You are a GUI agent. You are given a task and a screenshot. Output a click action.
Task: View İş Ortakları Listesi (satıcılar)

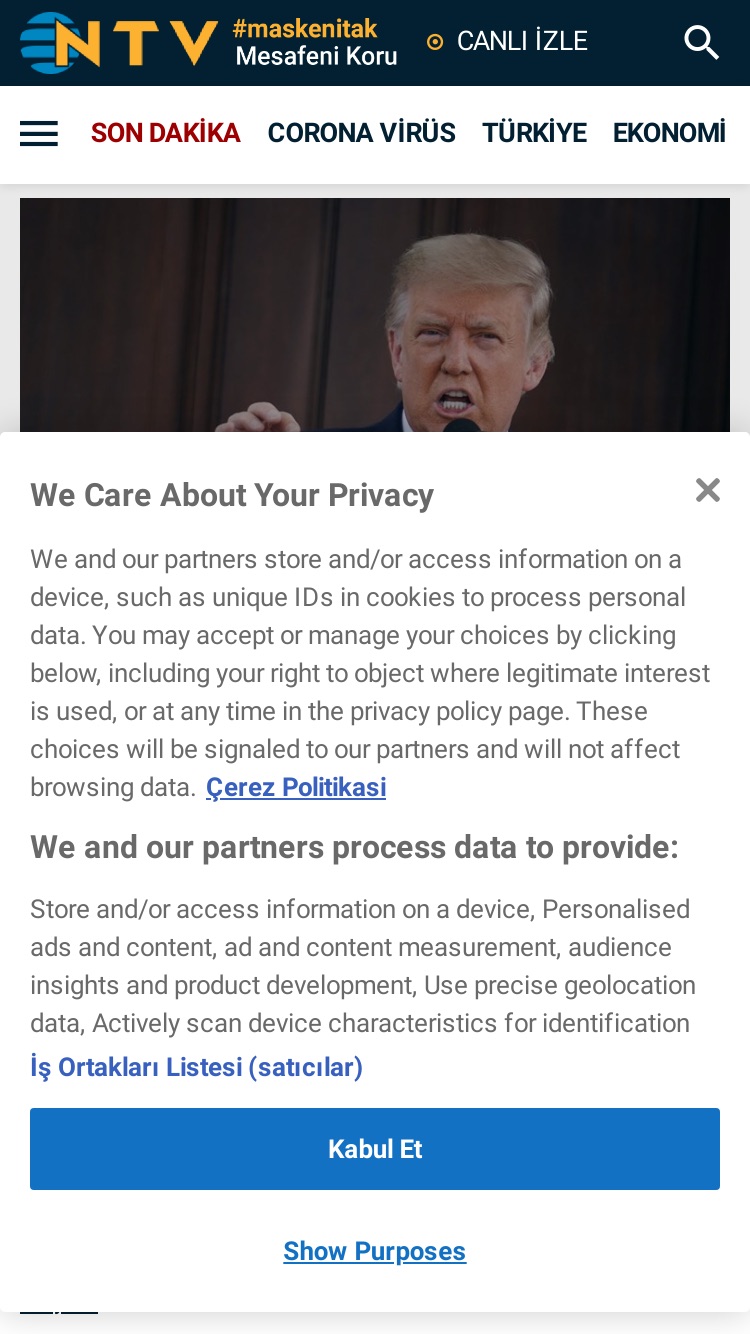[x=196, y=1067]
